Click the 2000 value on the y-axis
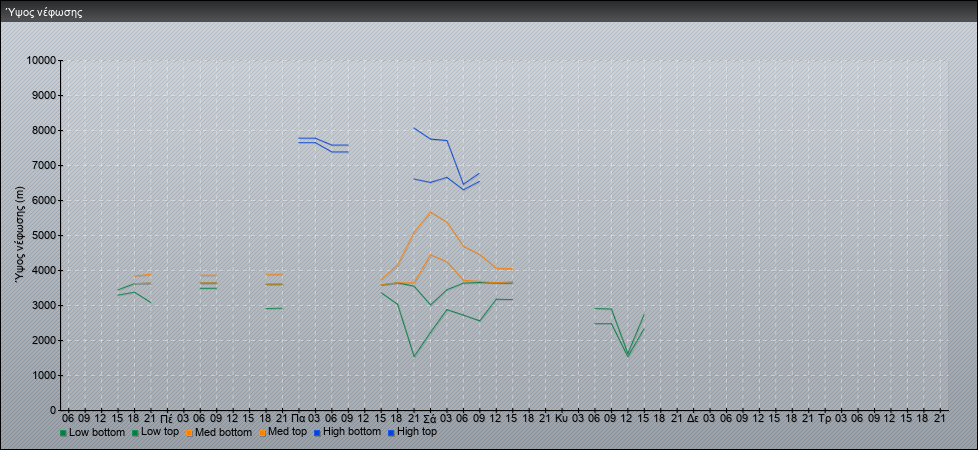 click(x=44, y=340)
